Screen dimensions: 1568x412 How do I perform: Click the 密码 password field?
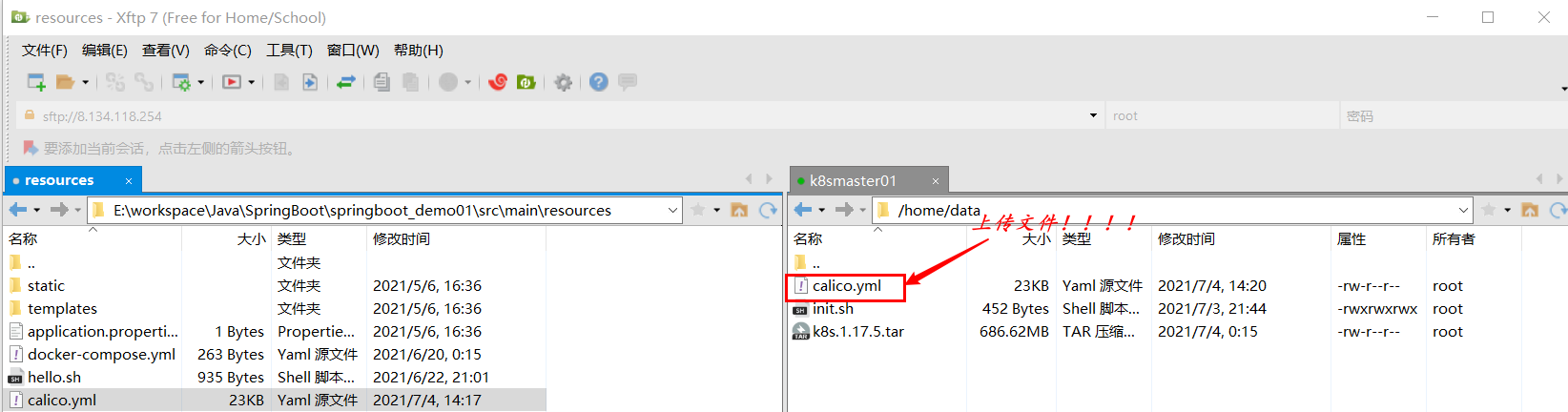[1453, 115]
